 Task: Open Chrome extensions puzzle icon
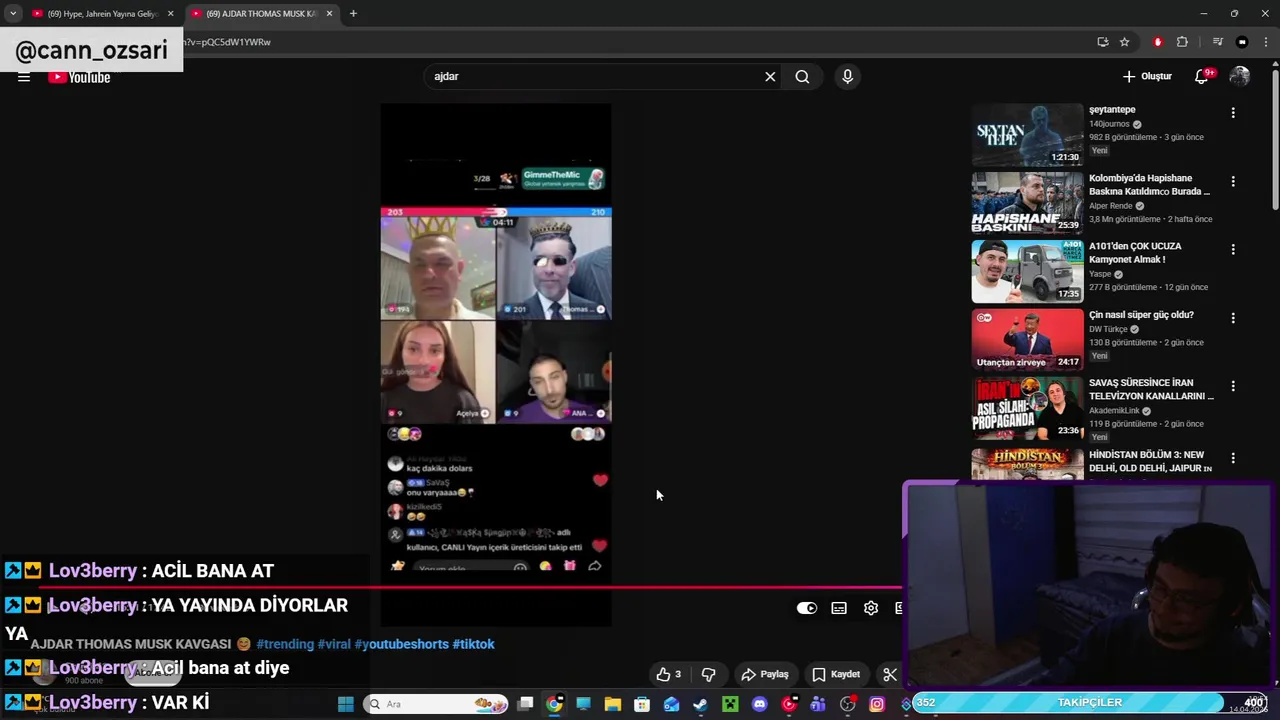pos(1182,42)
